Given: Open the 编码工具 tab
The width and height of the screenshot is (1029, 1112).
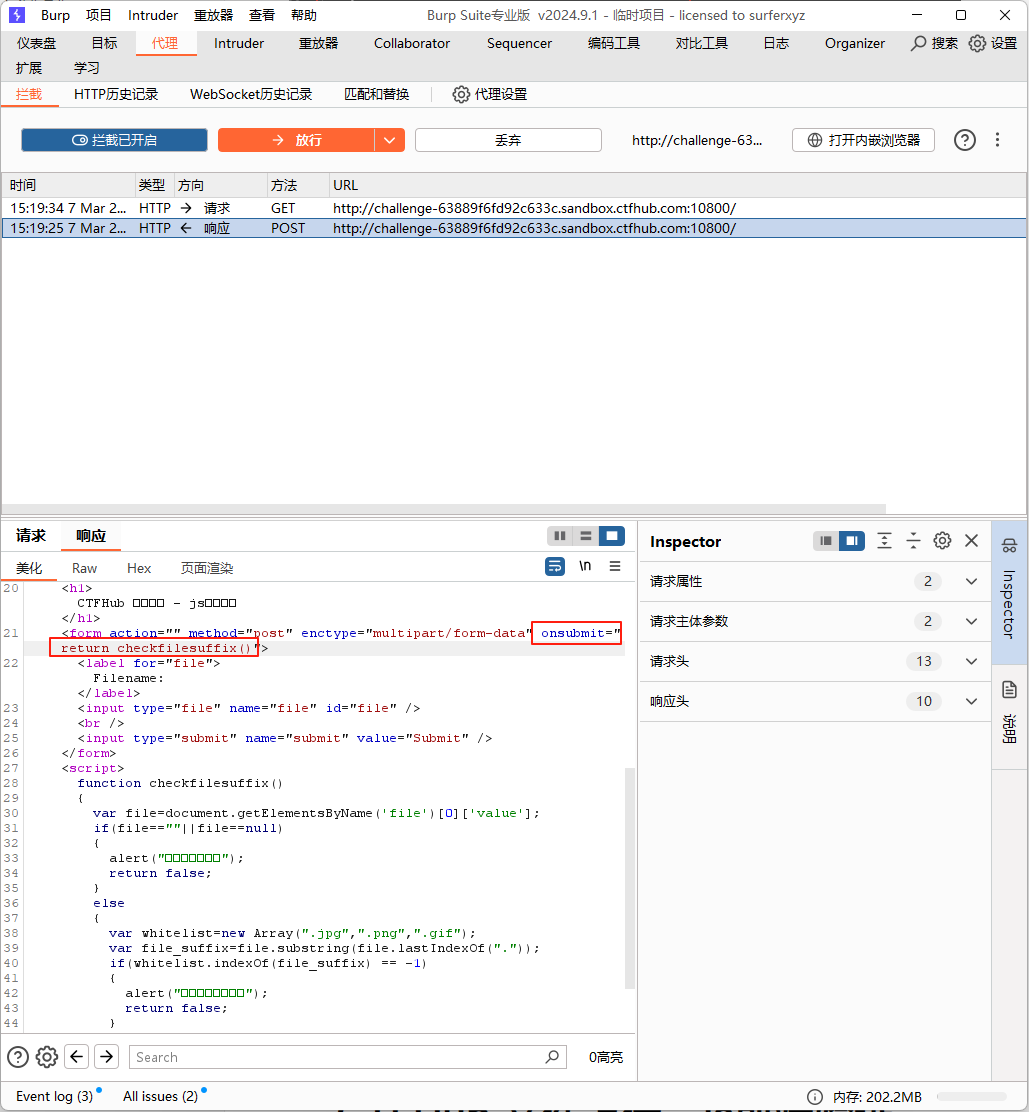Looking at the screenshot, I should coord(613,43).
